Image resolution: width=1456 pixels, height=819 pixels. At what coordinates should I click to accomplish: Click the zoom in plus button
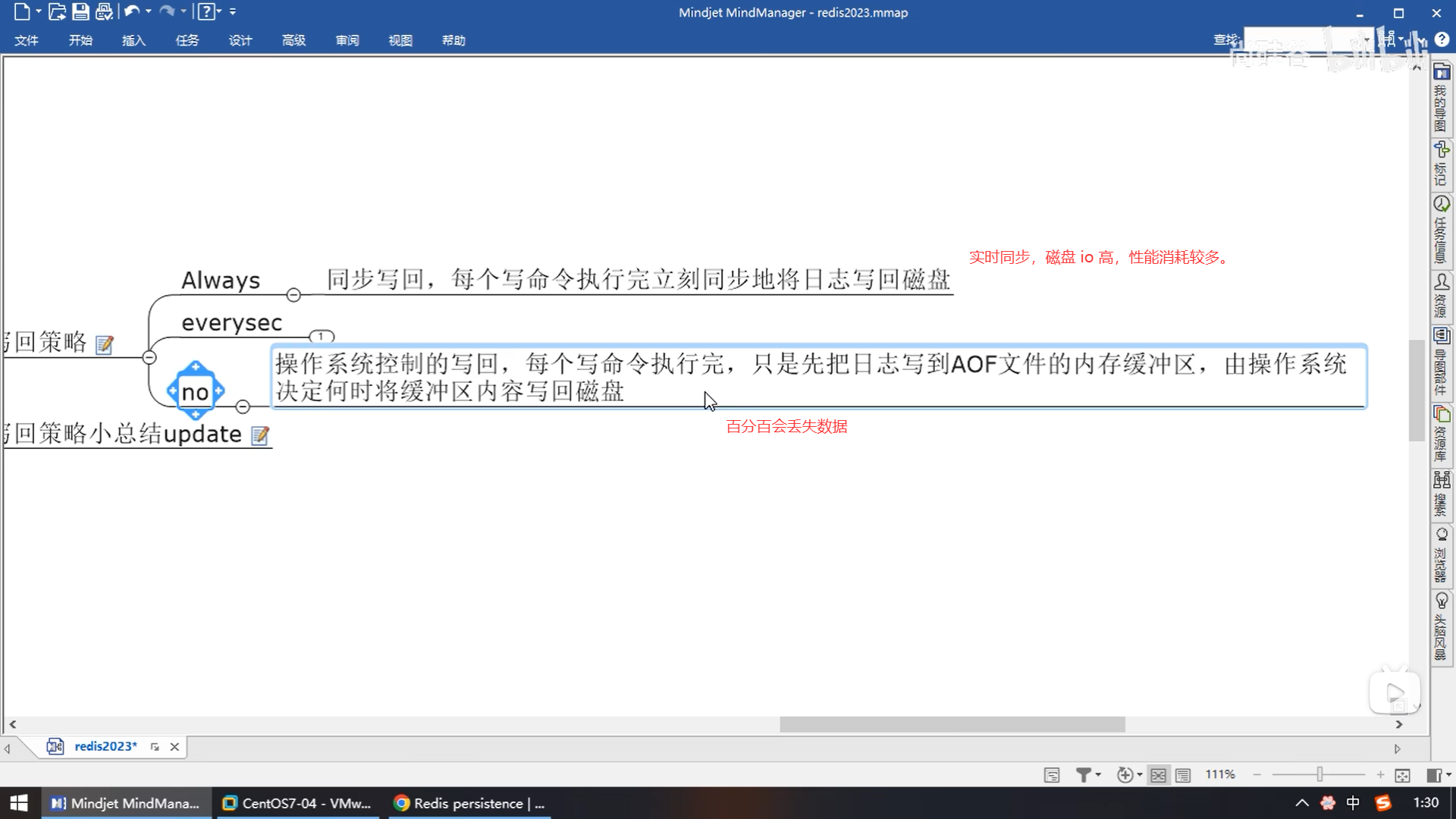[x=1380, y=775]
